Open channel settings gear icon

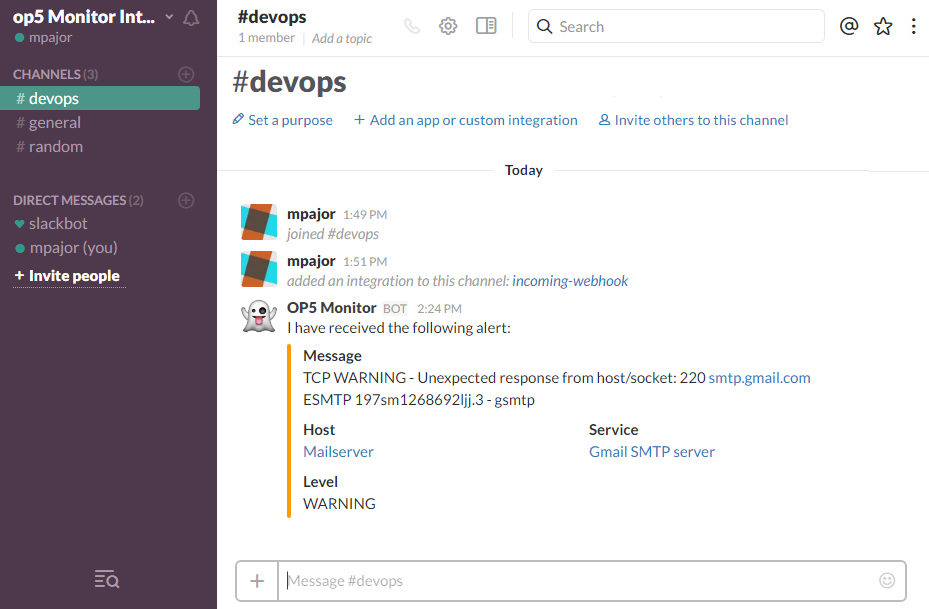coord(448,26)
